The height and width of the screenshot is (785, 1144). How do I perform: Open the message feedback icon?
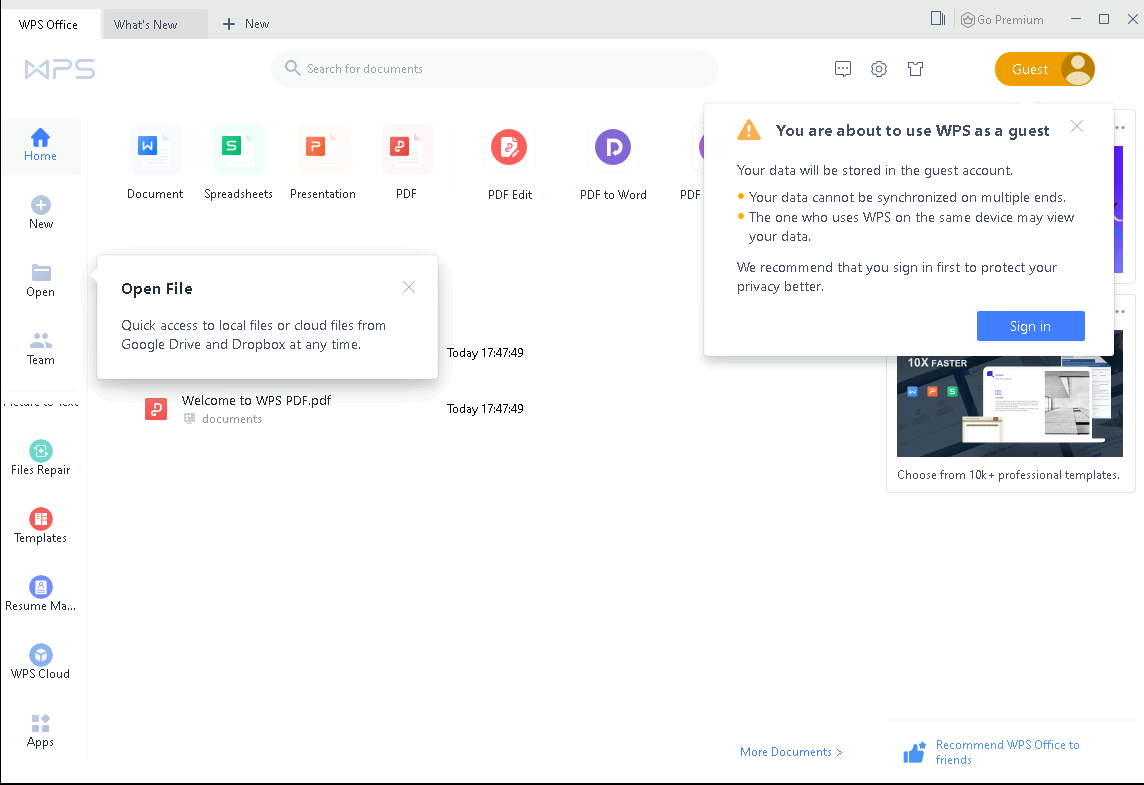(x=843, y=69)
